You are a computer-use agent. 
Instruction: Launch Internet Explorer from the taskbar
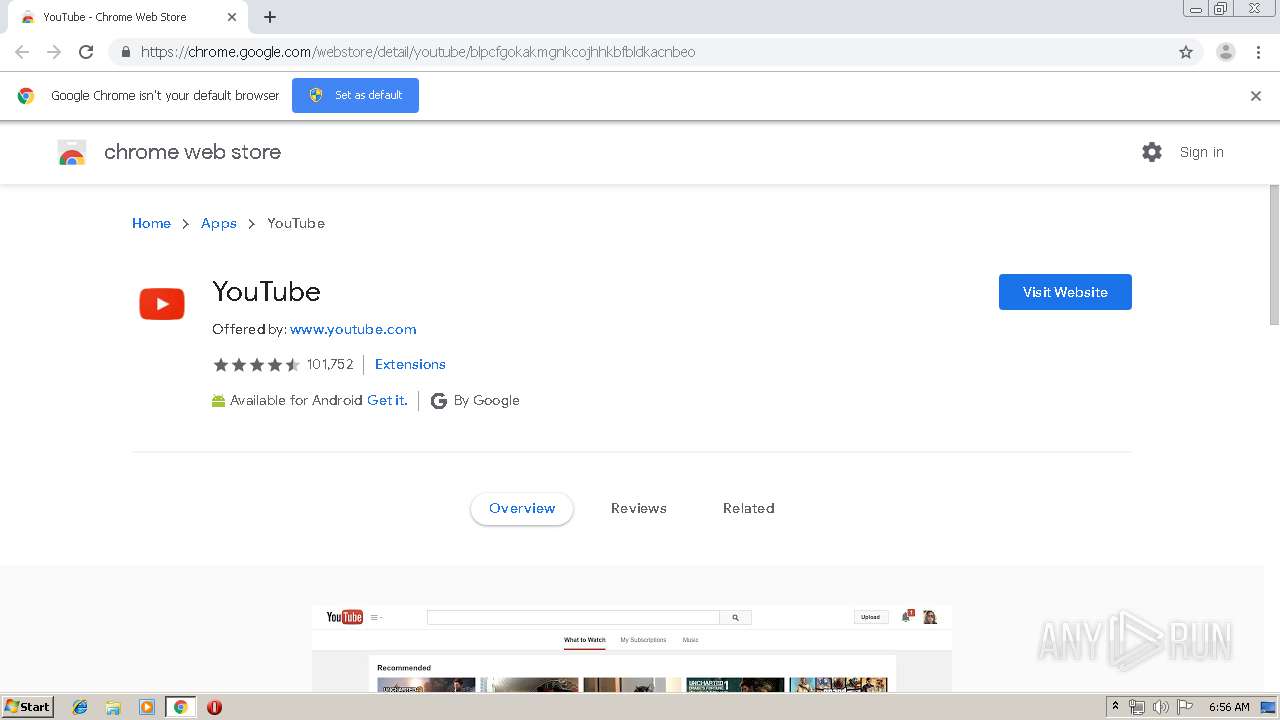pos(80,707)
